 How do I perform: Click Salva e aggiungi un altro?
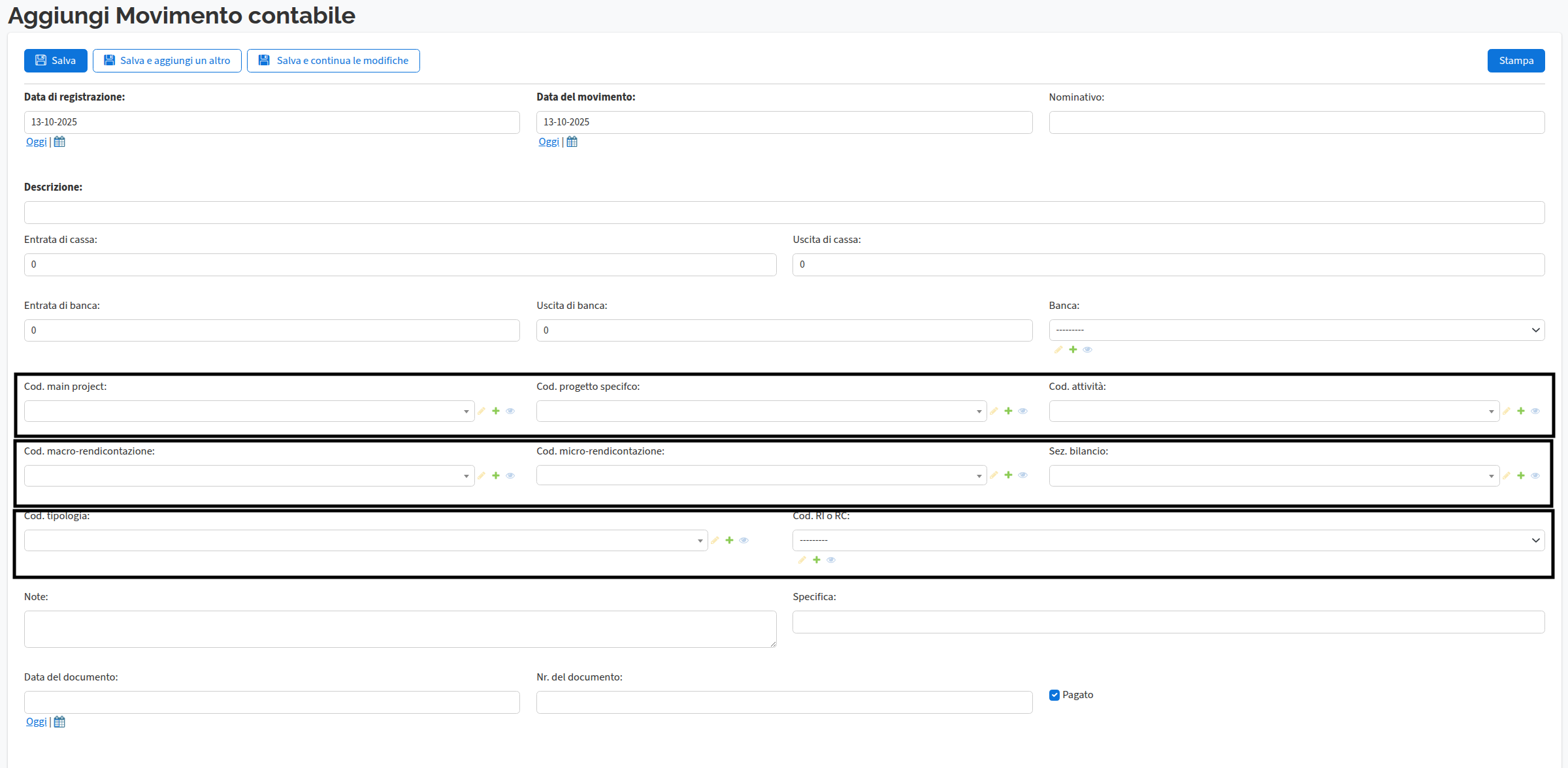pyautogui.click(x=167, y=61)
